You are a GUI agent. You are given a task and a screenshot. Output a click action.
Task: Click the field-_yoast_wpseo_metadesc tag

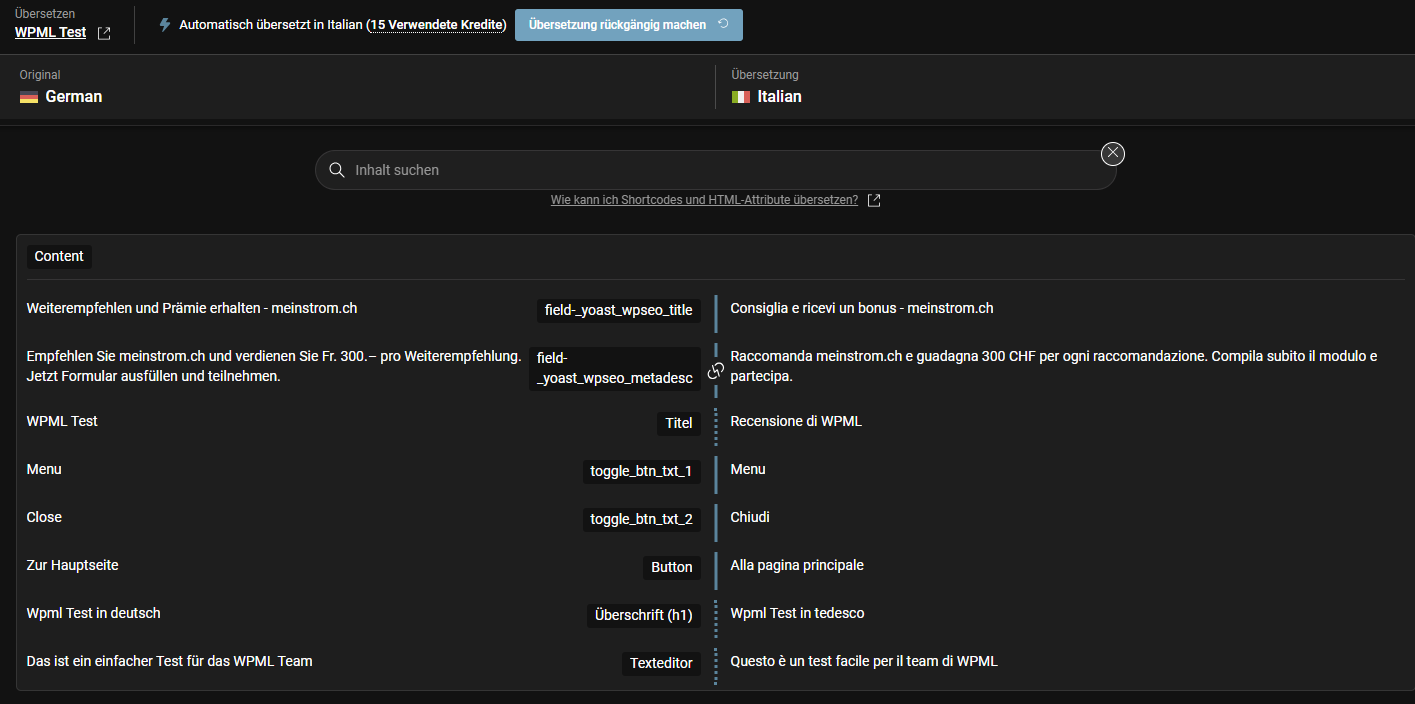click(614, 368)
